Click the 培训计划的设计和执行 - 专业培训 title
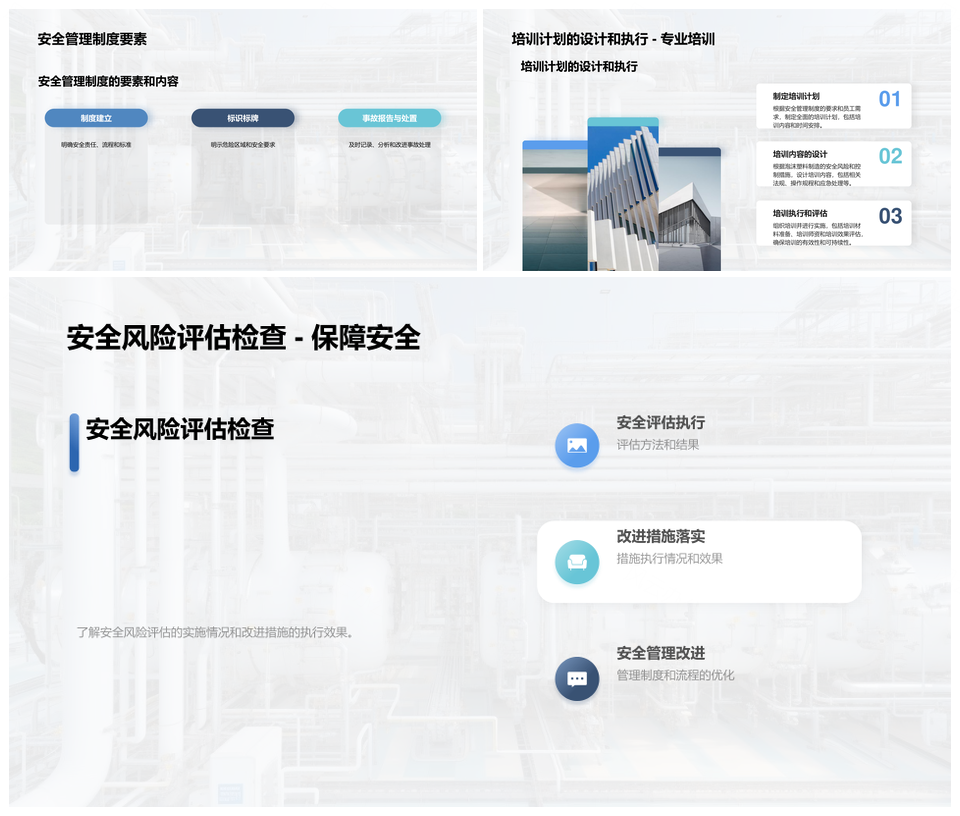 (612, 40)
